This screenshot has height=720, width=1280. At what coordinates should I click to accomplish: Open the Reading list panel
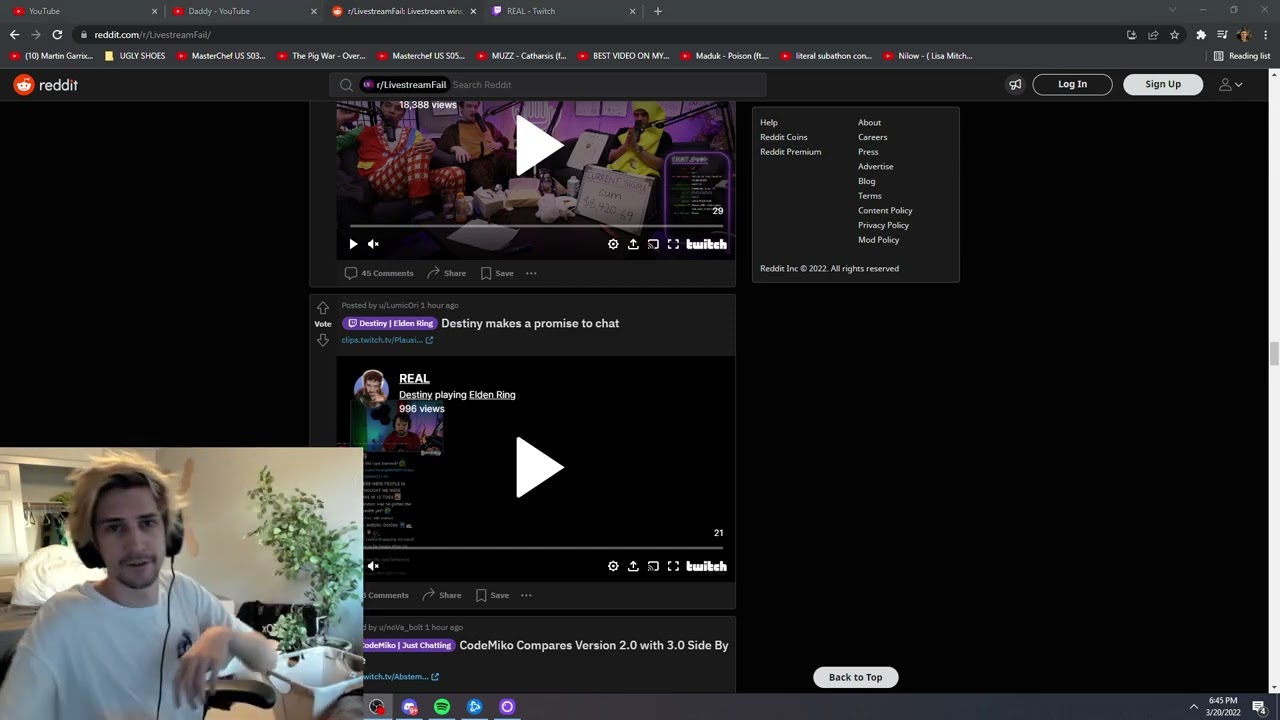coord(1241,56)
